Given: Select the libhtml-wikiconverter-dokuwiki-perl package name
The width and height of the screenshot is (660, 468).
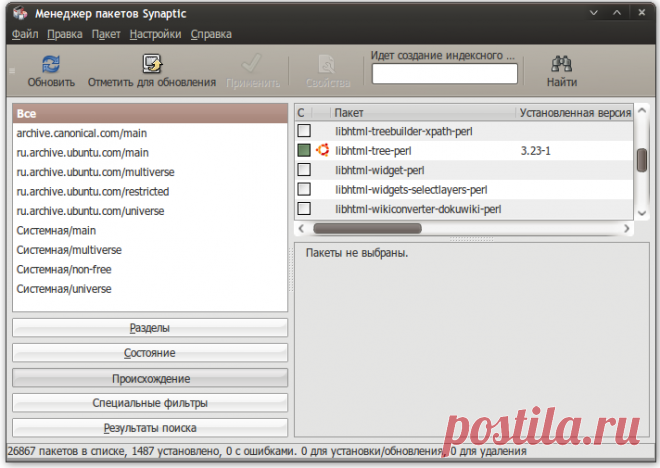Looking at the screenshot, I should tap(418, 209).
